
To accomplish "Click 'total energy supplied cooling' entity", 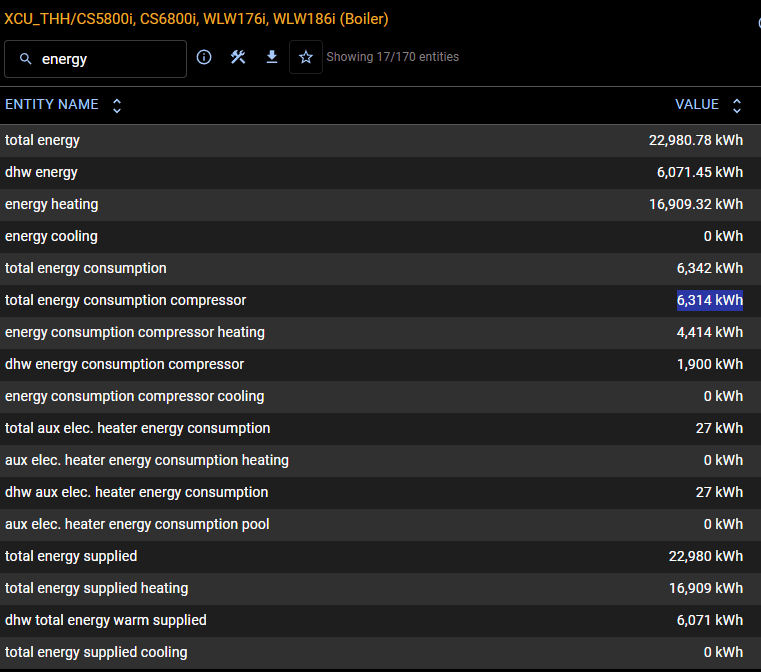I will click(x=96, y=653).
